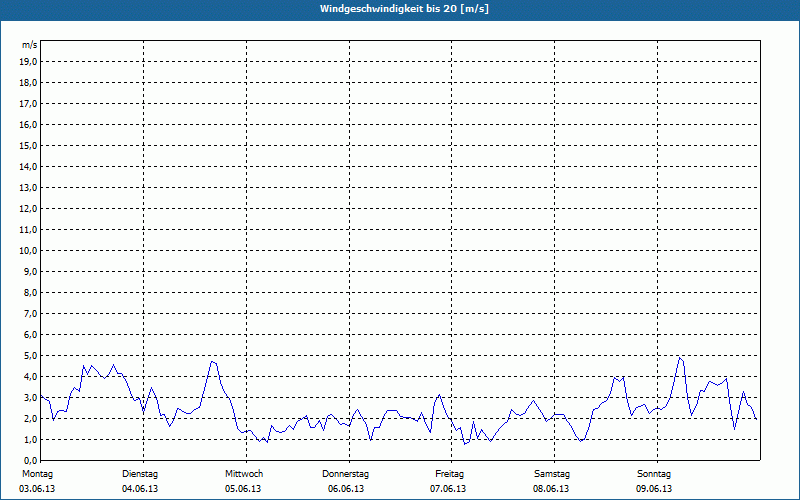Click the 16,0 y-axis label
This screenshot has height=500, width=800.
tap(29, 124)
